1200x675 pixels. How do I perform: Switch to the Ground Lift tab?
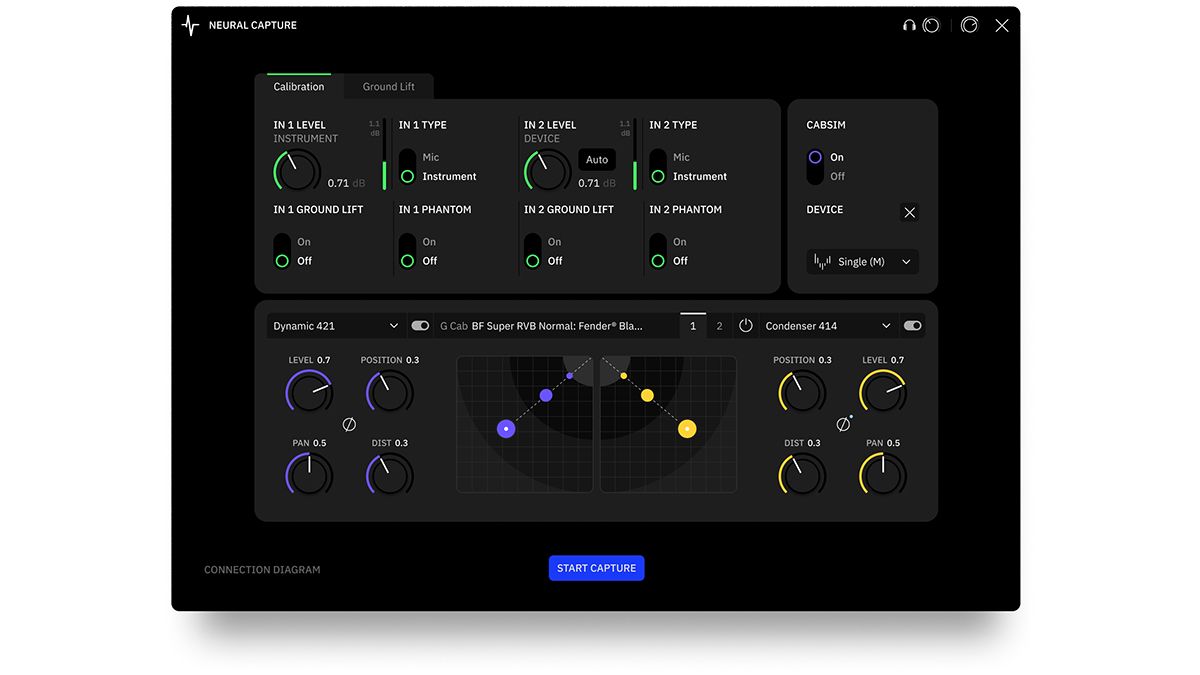[388, 86]
